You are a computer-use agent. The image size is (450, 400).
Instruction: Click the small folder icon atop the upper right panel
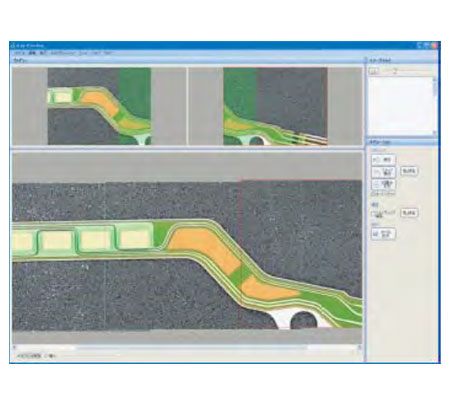pos(374,71)
